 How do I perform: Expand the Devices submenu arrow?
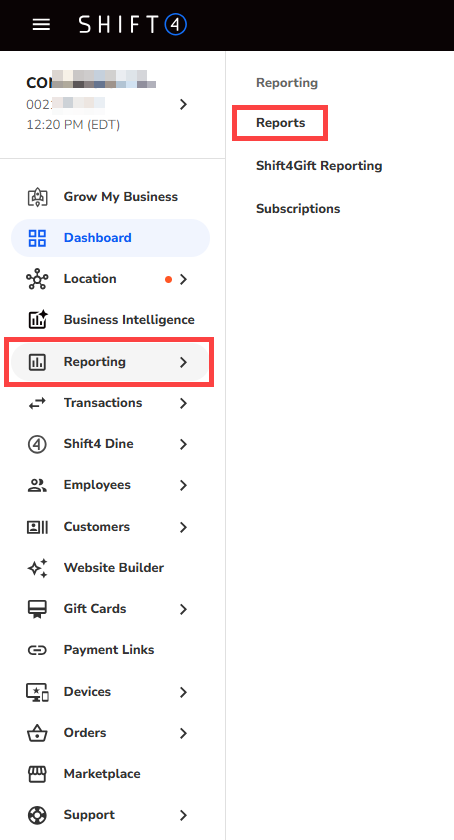[x=183, y=692]
